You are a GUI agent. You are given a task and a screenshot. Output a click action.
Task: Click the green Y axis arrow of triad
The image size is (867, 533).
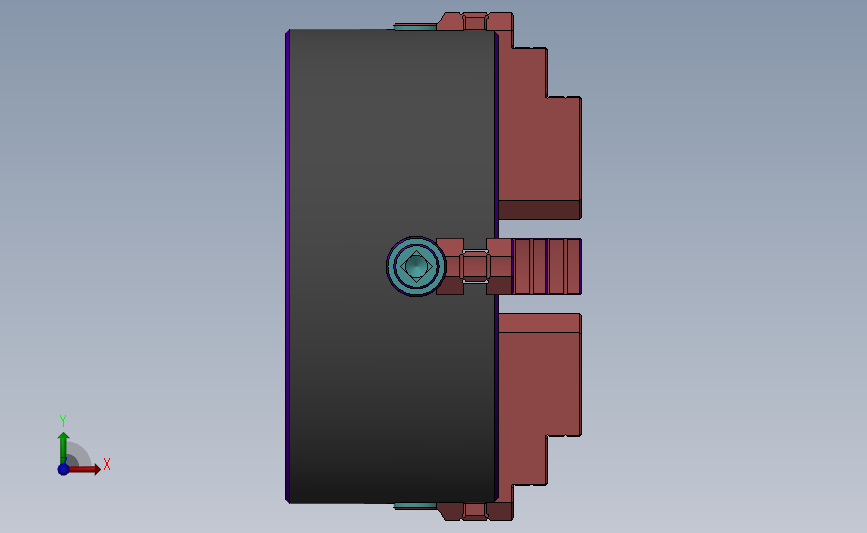(x=63, y=448)
